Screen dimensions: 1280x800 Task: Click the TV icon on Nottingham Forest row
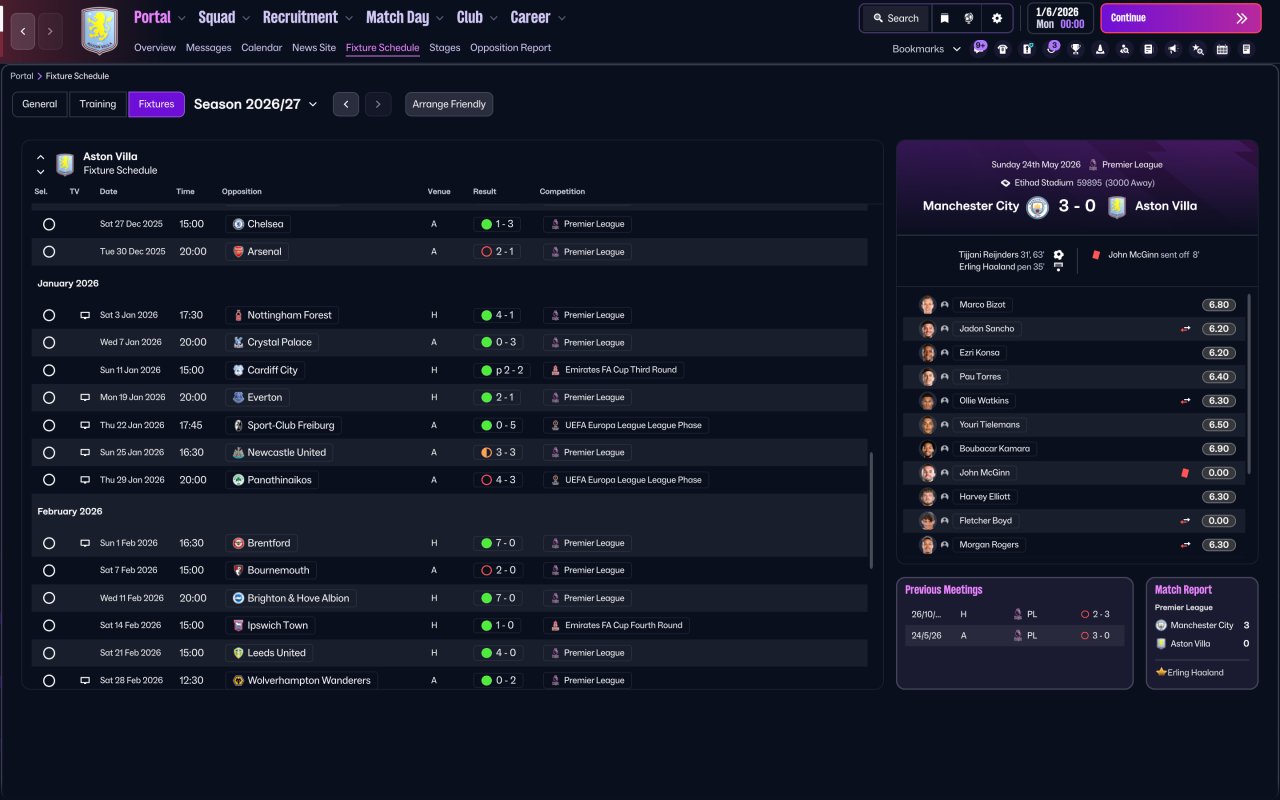pos(85,315)
